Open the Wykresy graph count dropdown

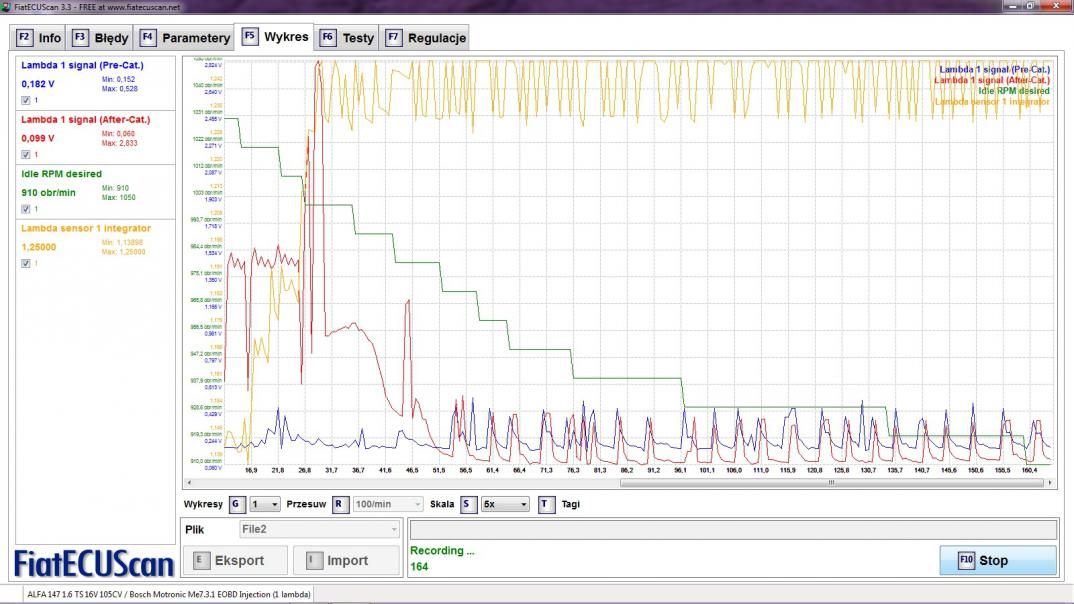point(265,505)
